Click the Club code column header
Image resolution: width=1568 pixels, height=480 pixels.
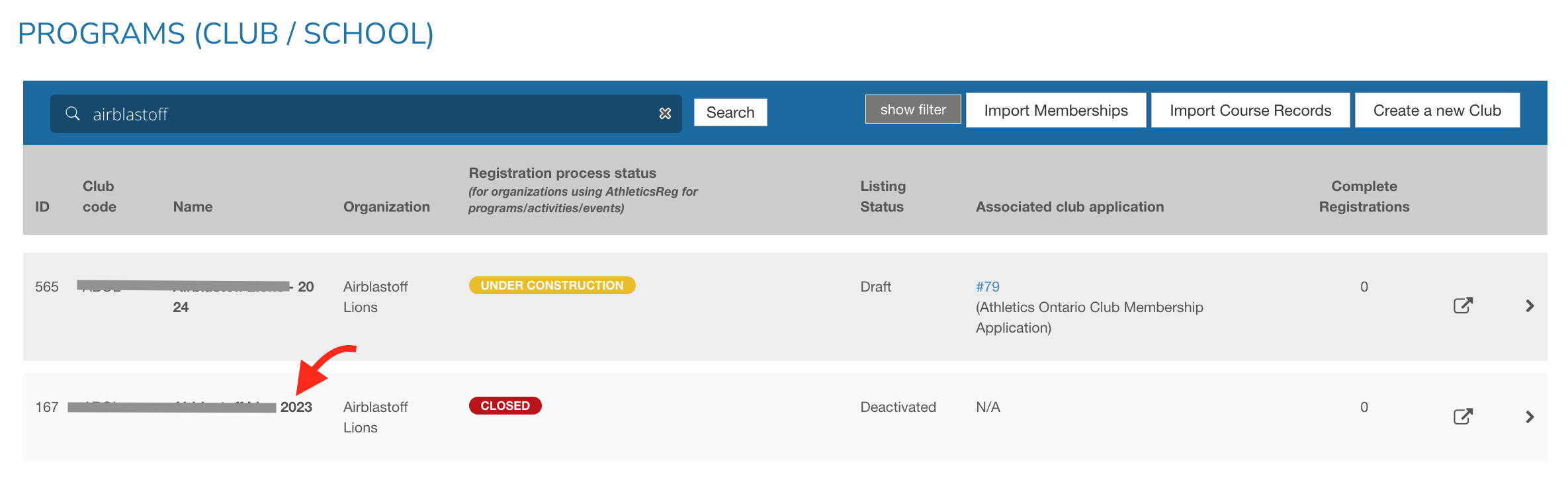click(x=99, y=196)
